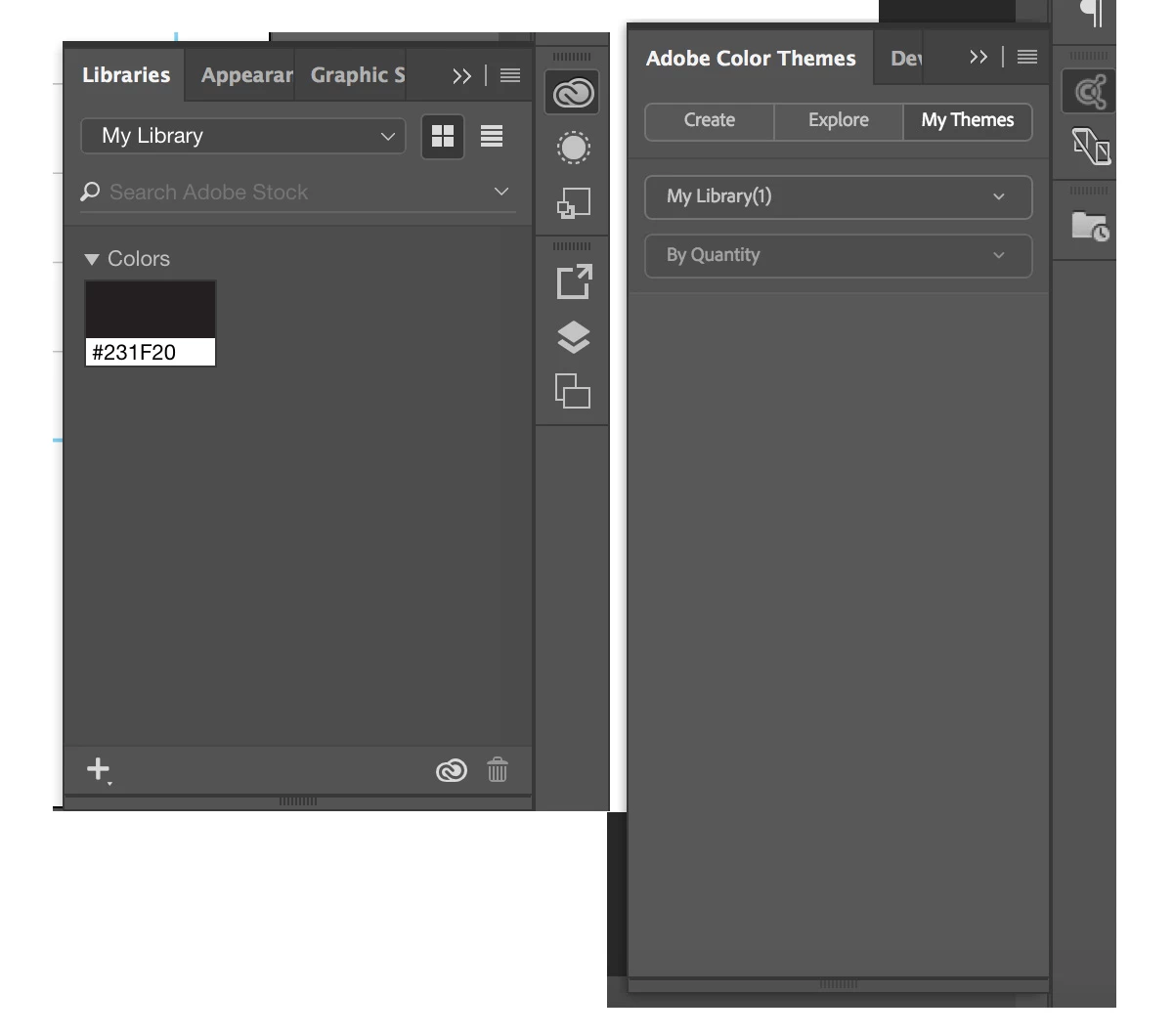Open the Creative Cloud Libraries panel icon
This screenshot has height=1036, width=1174.
click(x=573, y=93)
